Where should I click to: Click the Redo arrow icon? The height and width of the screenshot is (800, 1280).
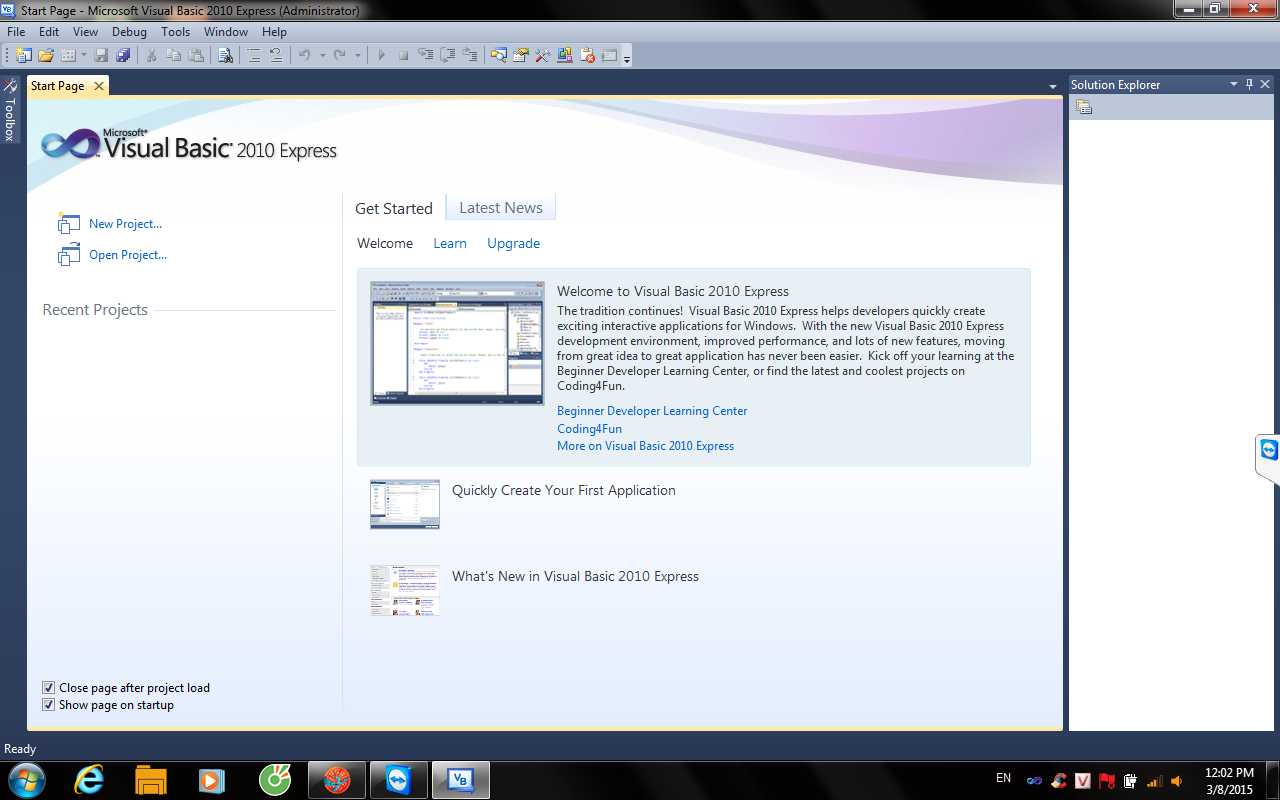340,55
